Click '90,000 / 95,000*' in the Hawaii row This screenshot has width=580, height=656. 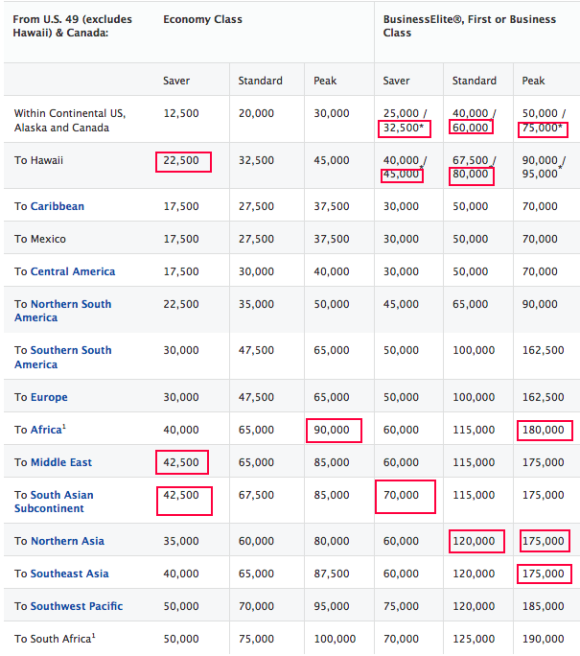pos(544,167)
